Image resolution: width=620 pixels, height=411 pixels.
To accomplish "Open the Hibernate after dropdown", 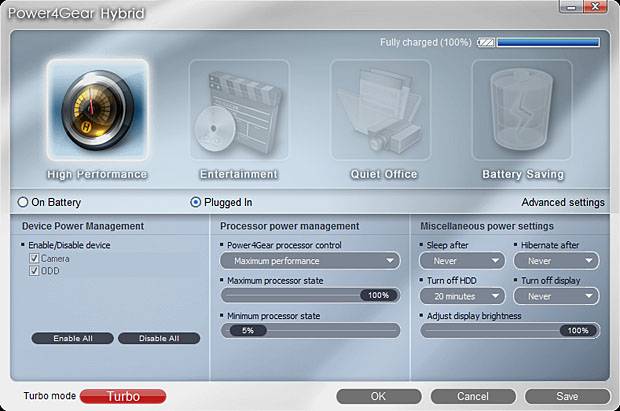I will 556,261.
